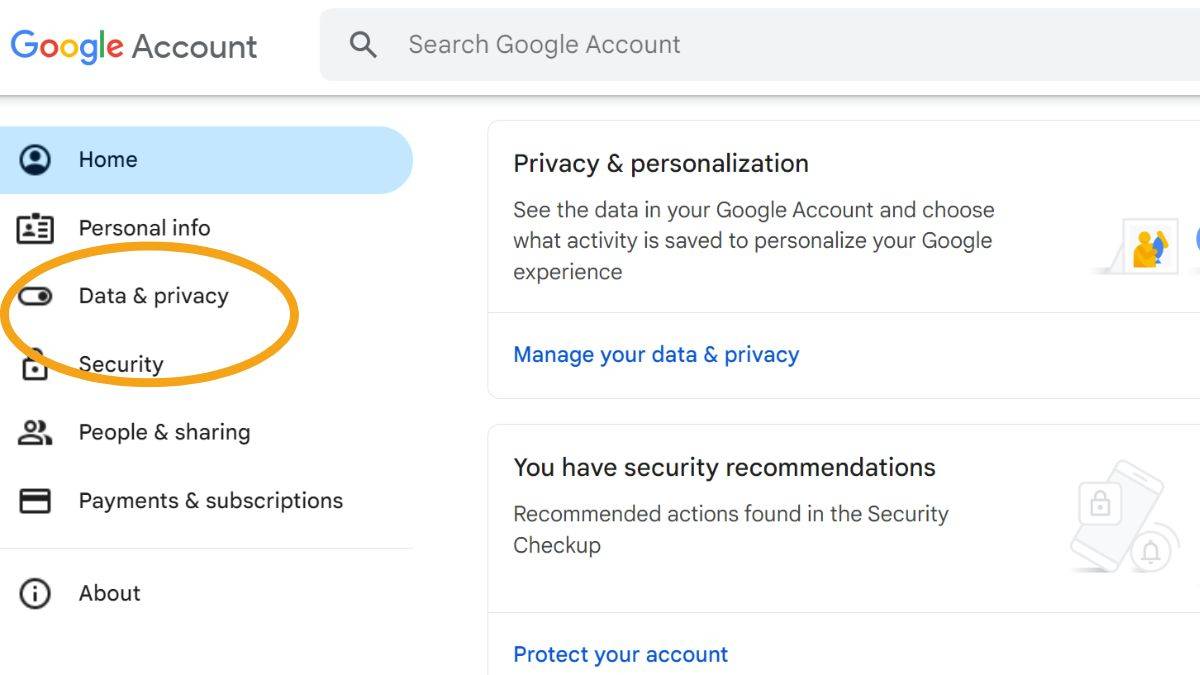Open the Data & privacy page
The width and height of the screenshot is (1200, 675).
tap(154, 296)
